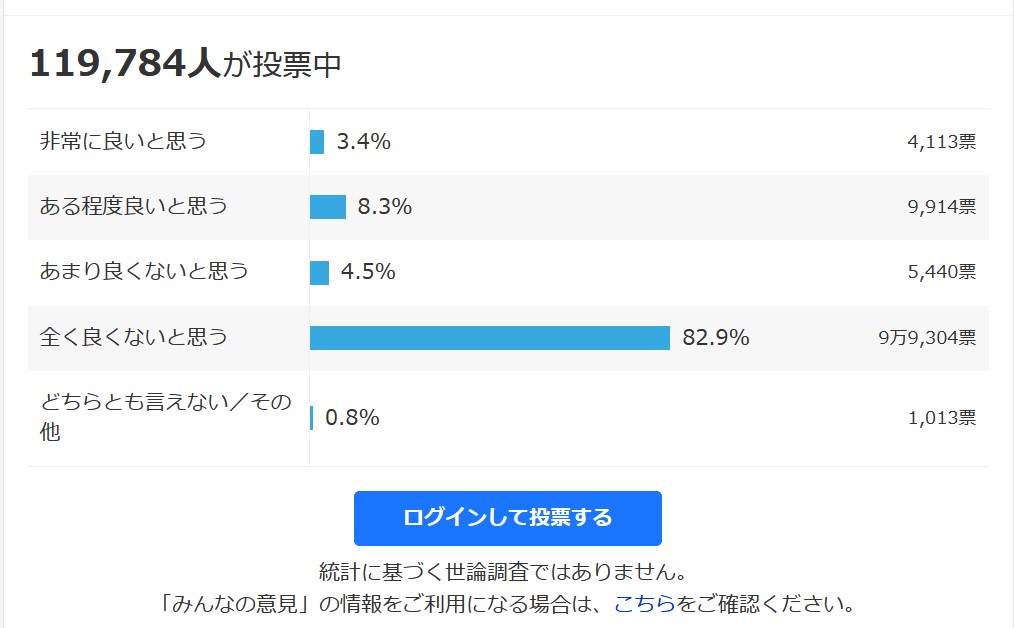The image size is (1014, 628).
Task: Click the 5,440票 vote count
Action: pyautogui.click(x=942, y=272)
